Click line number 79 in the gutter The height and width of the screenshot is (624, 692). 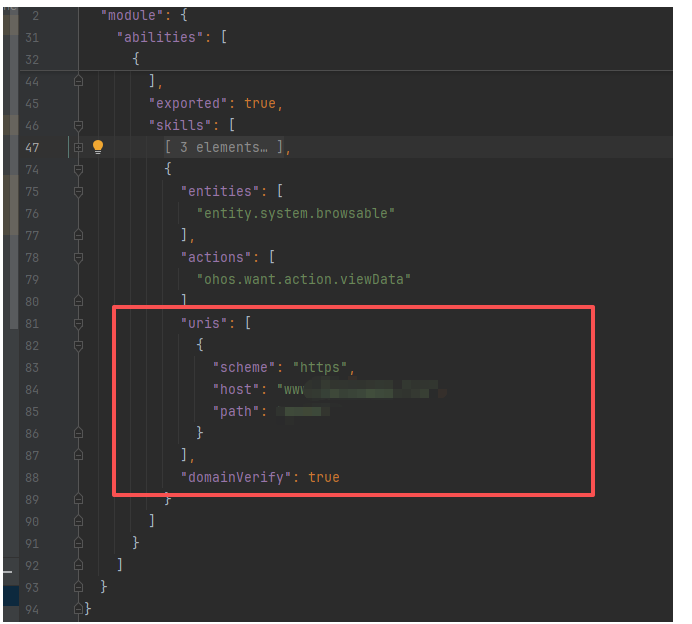(32, 280)
